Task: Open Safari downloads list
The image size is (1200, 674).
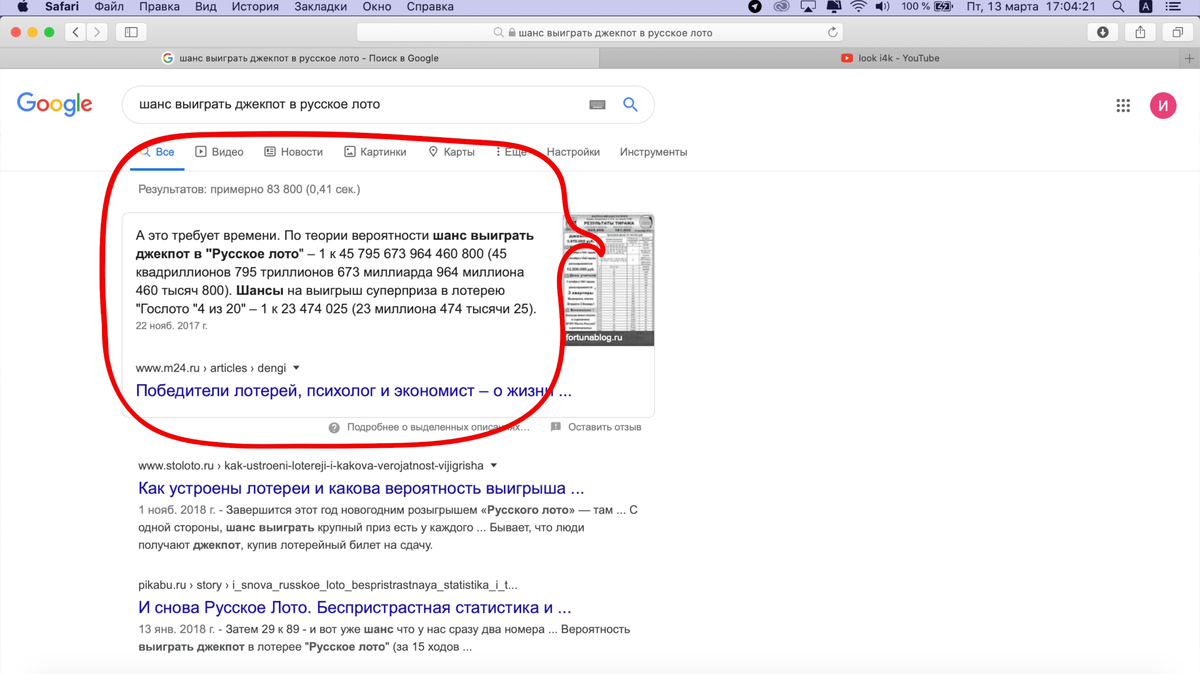Action: point(1103,32)
